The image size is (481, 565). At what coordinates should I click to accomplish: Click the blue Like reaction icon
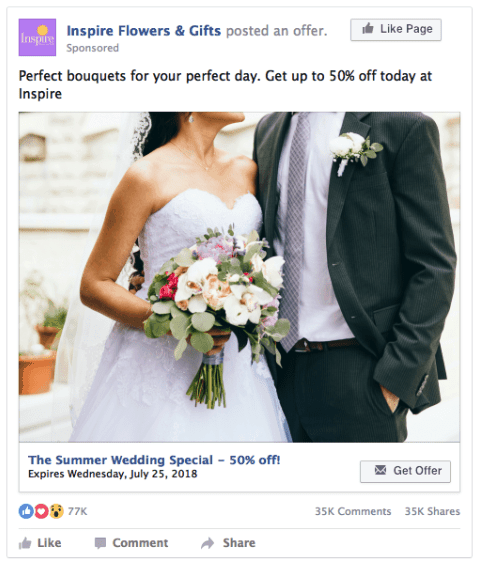tap(26, 511)
